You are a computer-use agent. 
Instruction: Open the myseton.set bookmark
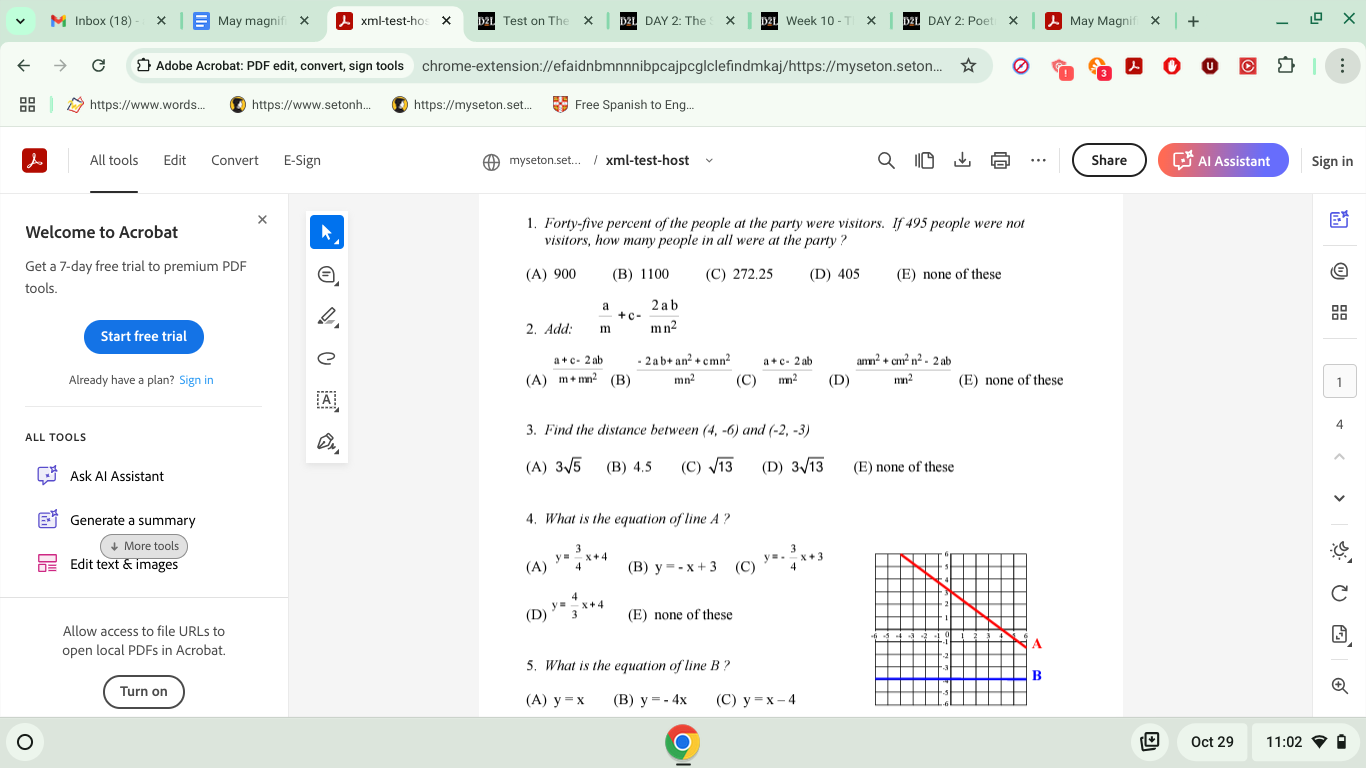(x=462, y=104)
